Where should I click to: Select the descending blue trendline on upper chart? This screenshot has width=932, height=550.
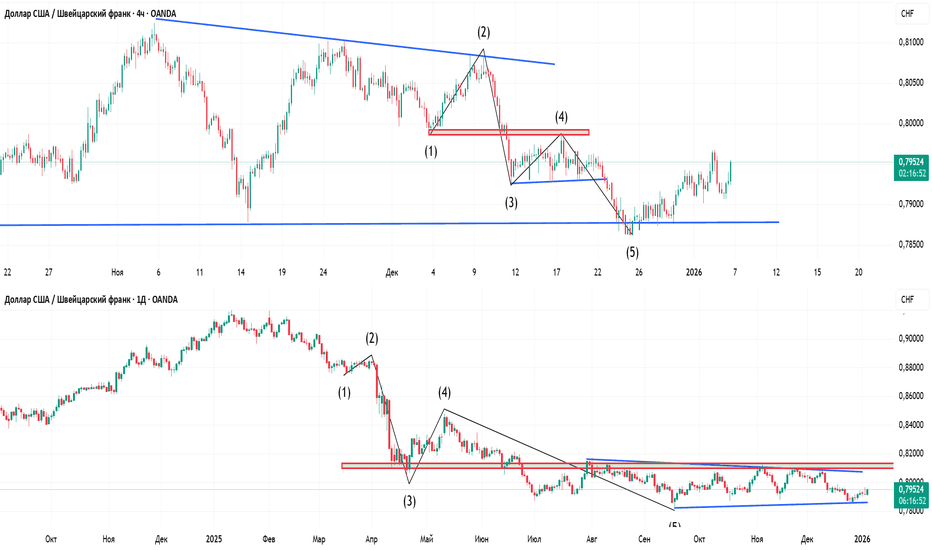(350, 41)
